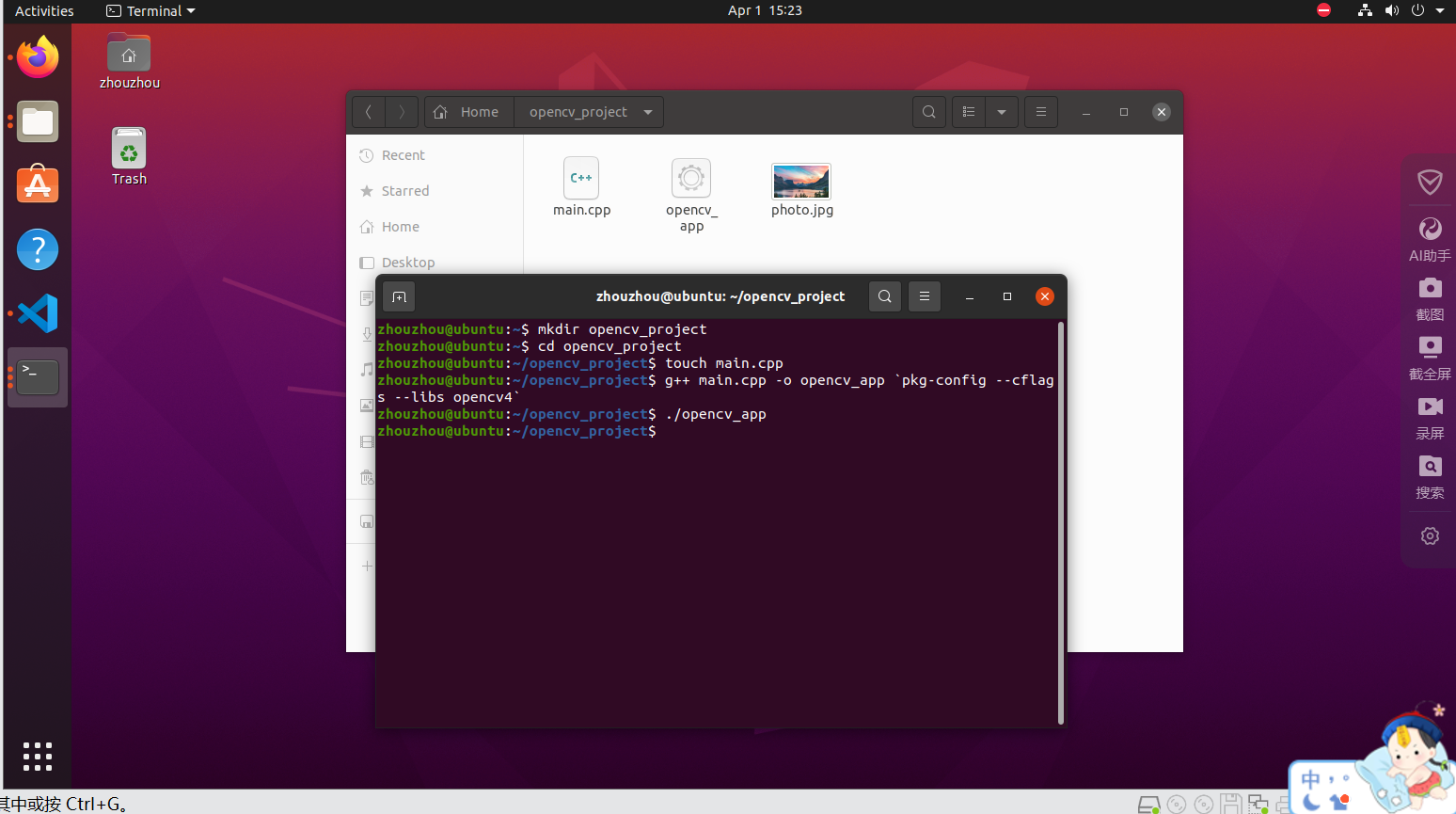
Task: Go to Home in the Files sidebar
Action: coord(398,227)
